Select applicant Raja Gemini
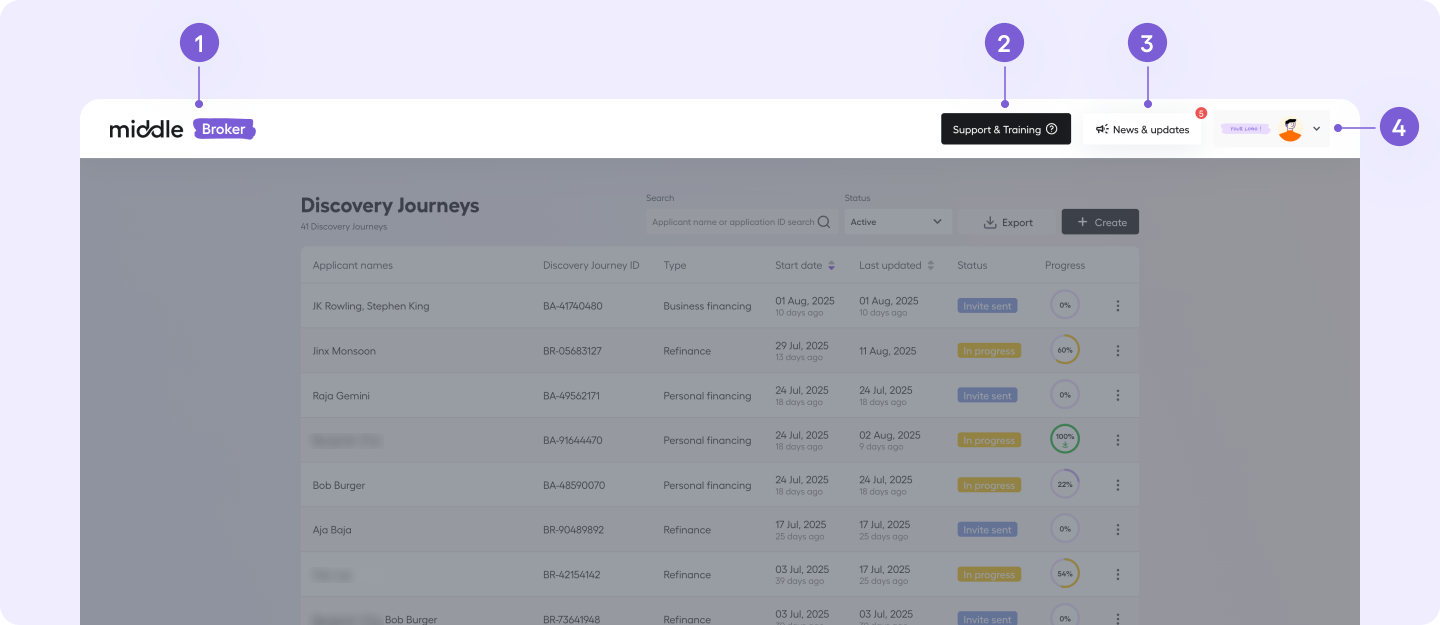This screenshot has width=1440, height=625. 341,396
